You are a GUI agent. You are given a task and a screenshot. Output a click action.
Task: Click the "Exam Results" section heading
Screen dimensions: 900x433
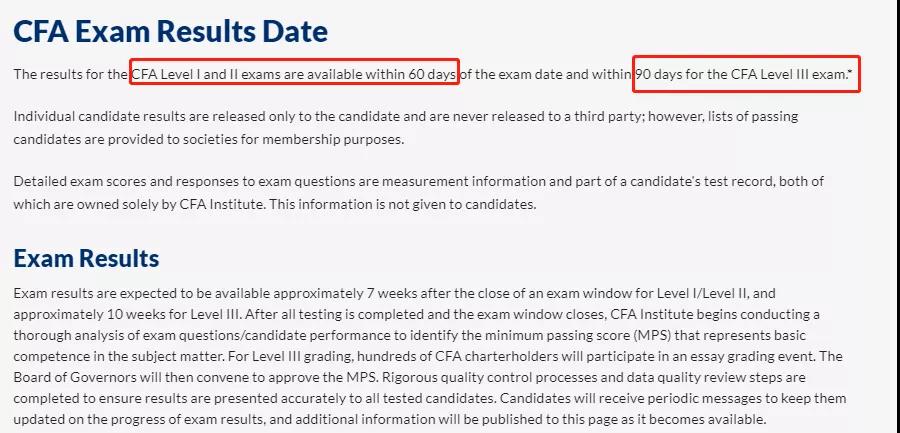(x=86, y=258)
